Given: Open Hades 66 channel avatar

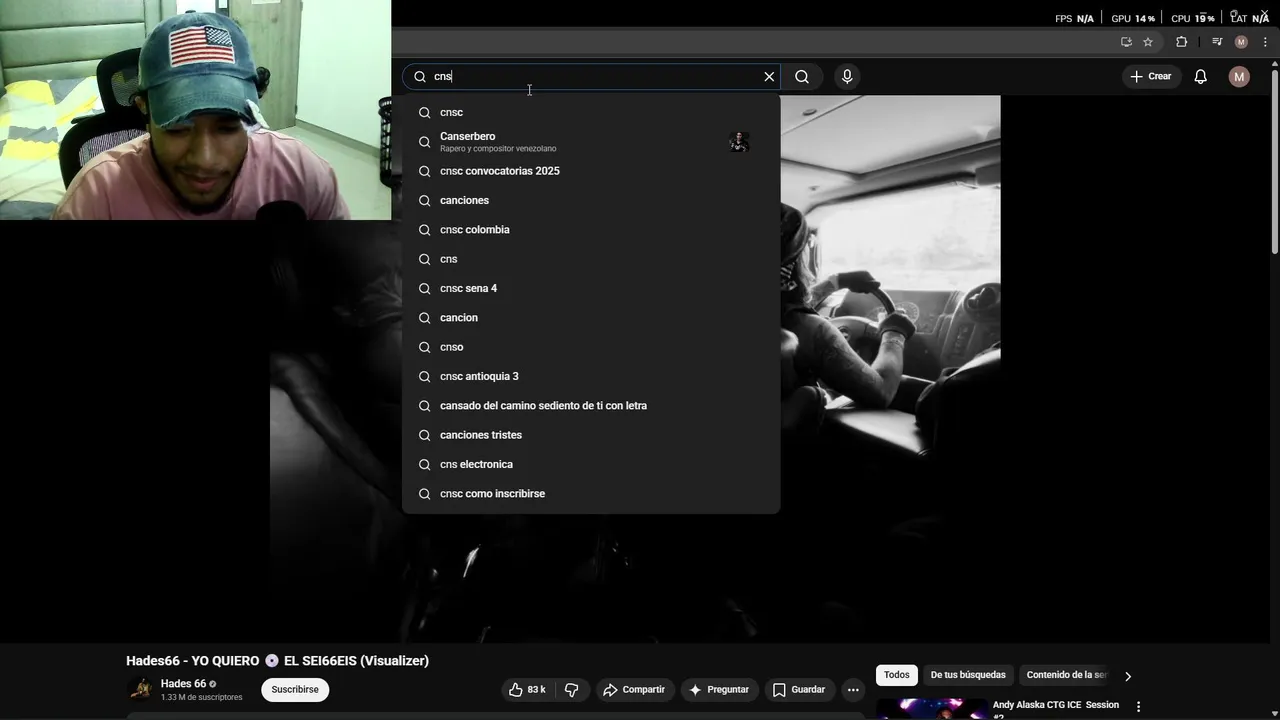Looking at the screenshot, I should [x=141, y=690].
